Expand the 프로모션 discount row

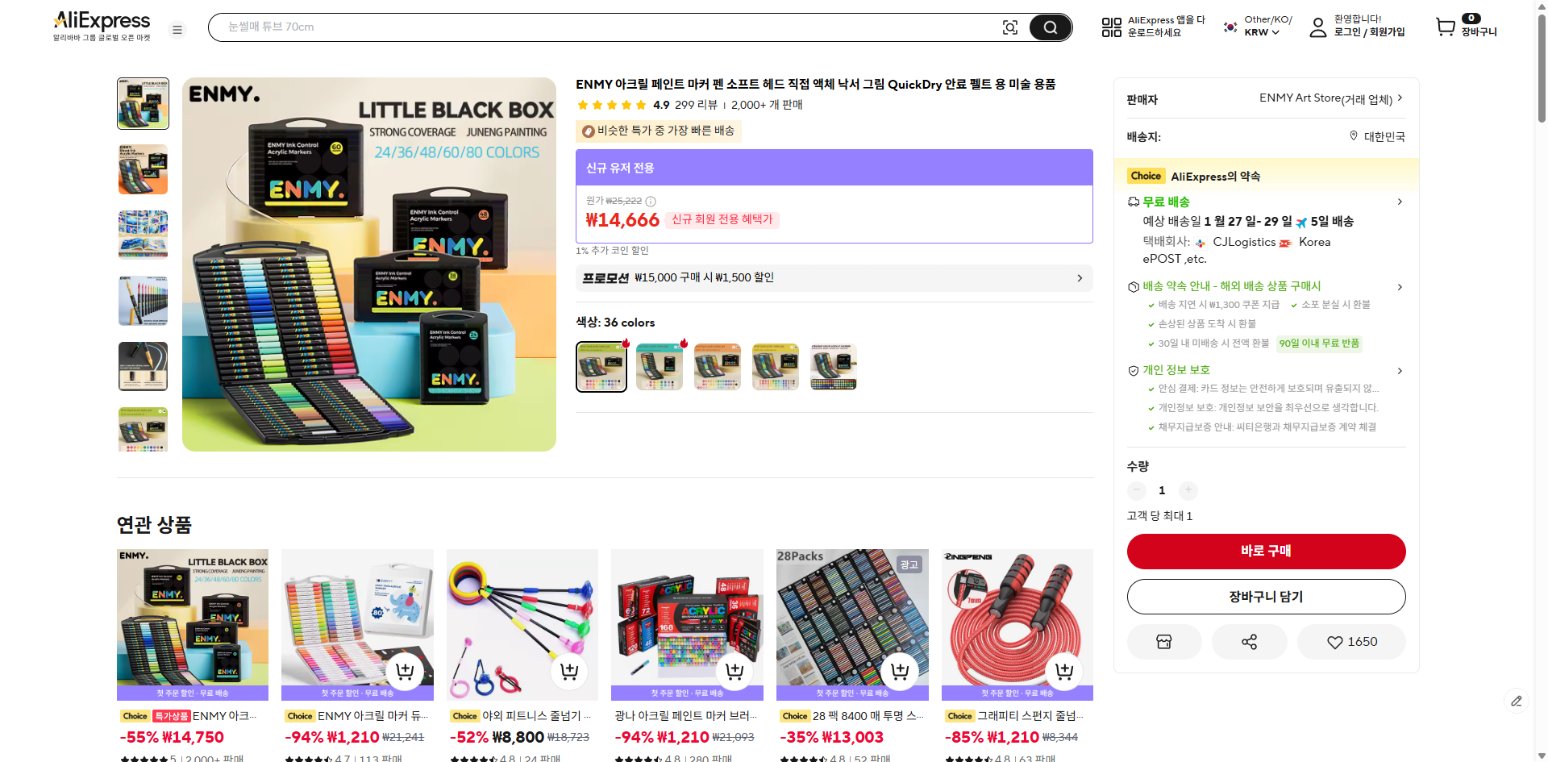pyautogui.click(x=834, y=278)
